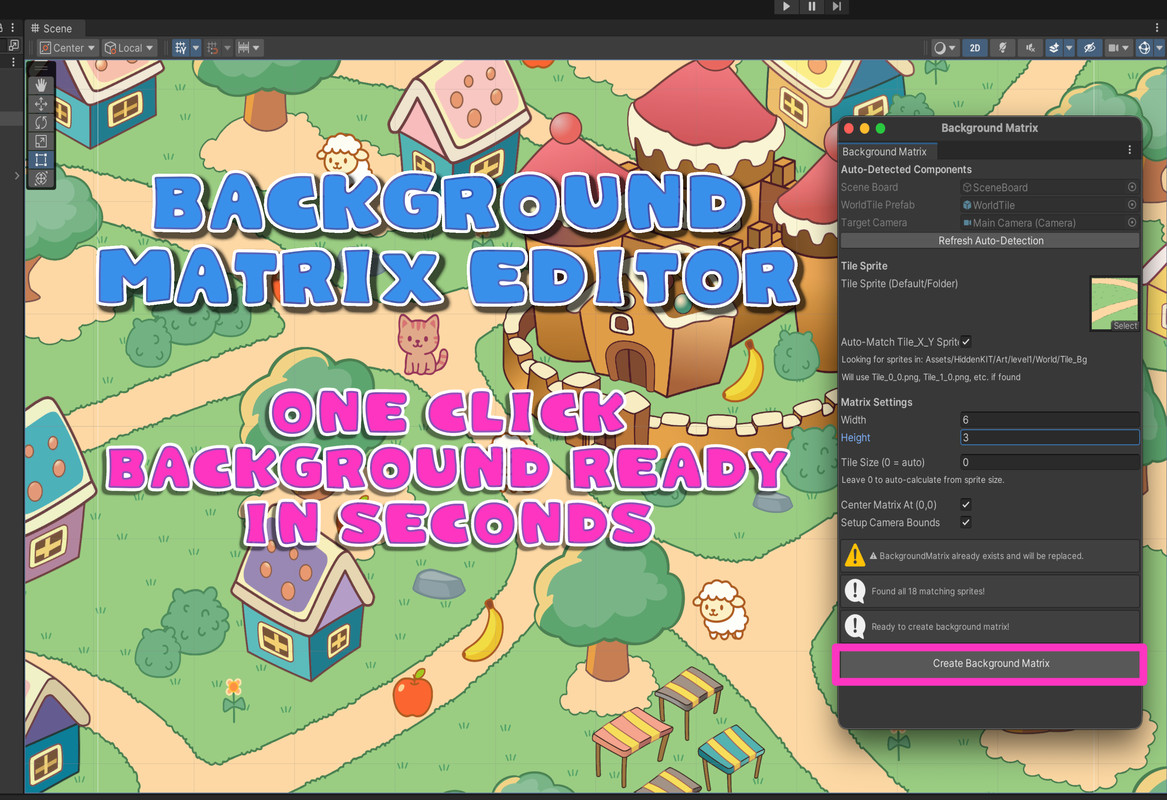Select the Move tool

click(41, 104)
